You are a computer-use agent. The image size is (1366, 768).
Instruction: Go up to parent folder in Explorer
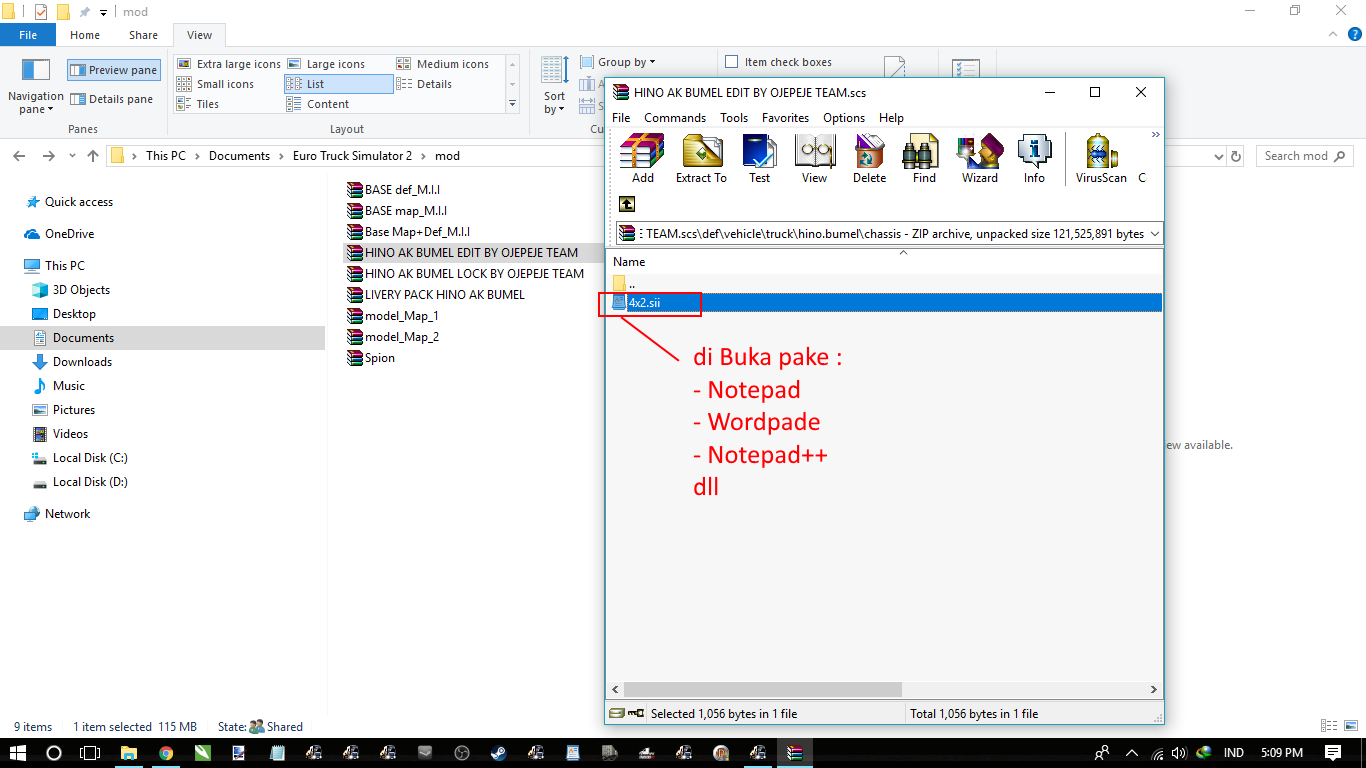(x=93, y=156)
